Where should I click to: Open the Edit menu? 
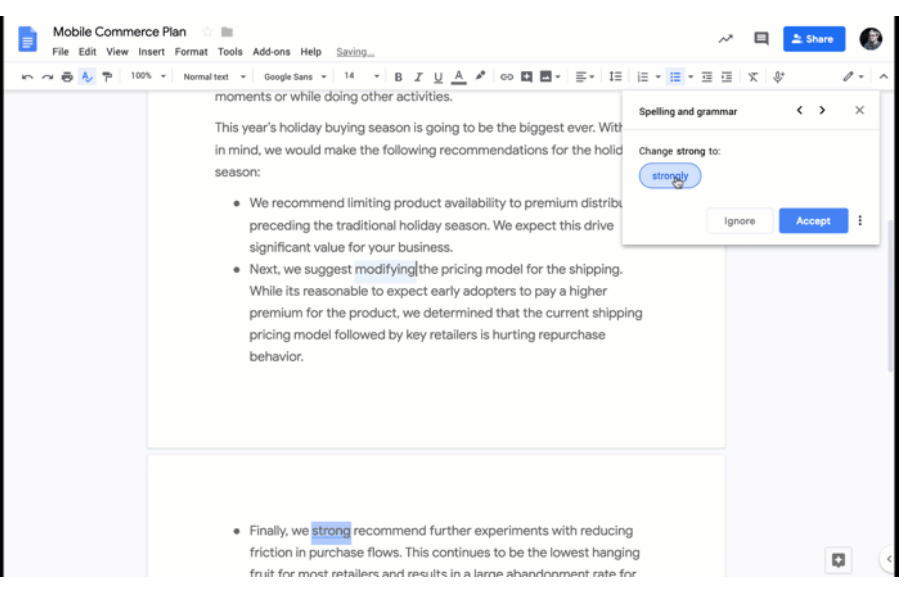[87, 52]
